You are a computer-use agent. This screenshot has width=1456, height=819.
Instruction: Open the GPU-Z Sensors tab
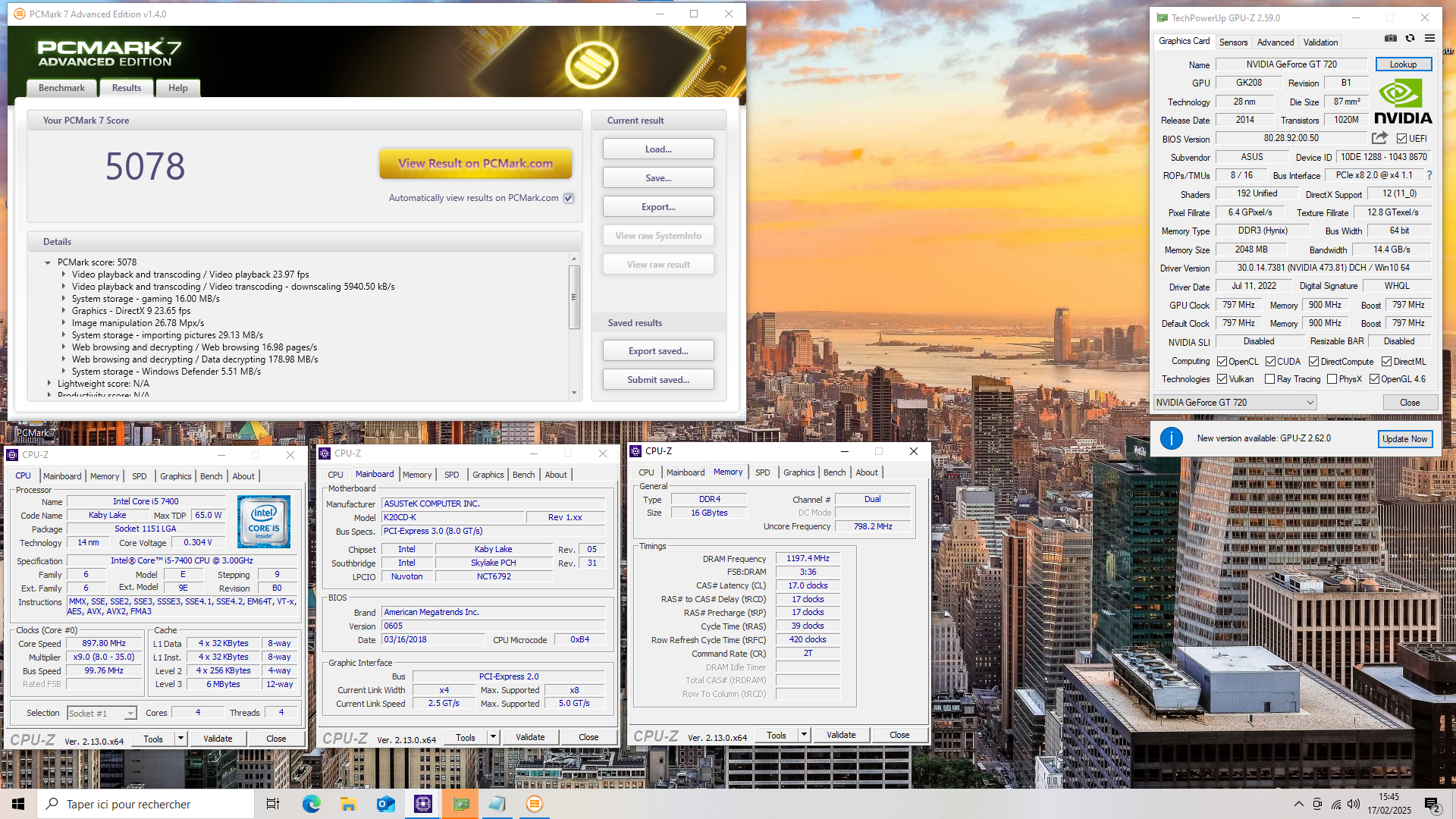coord(1233,42)
